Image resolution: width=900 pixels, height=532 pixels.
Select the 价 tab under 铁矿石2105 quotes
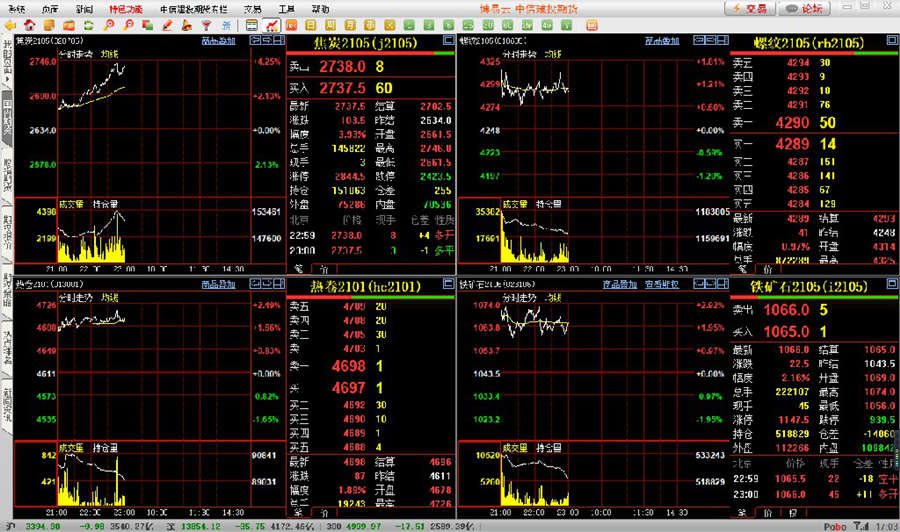tap(767, 512)
